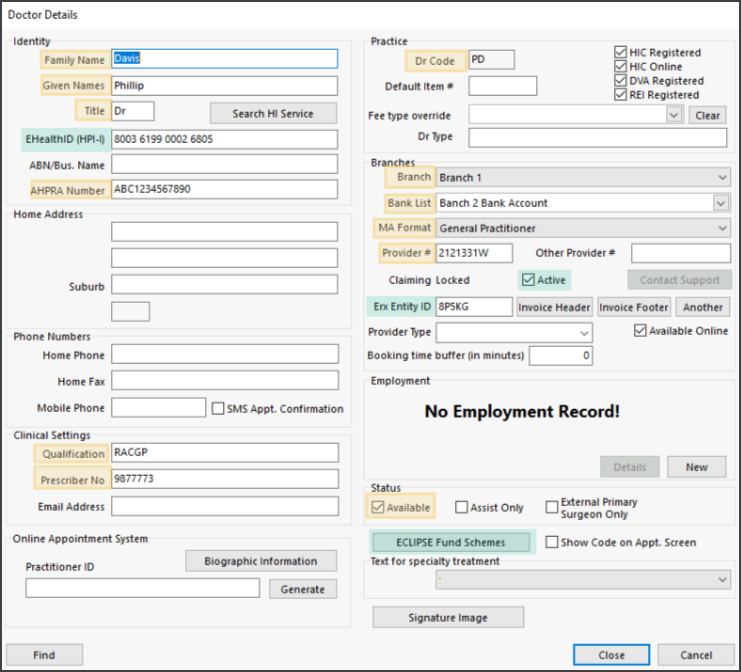Uncheck the DVA Registered checkbox

coord(621,80)
